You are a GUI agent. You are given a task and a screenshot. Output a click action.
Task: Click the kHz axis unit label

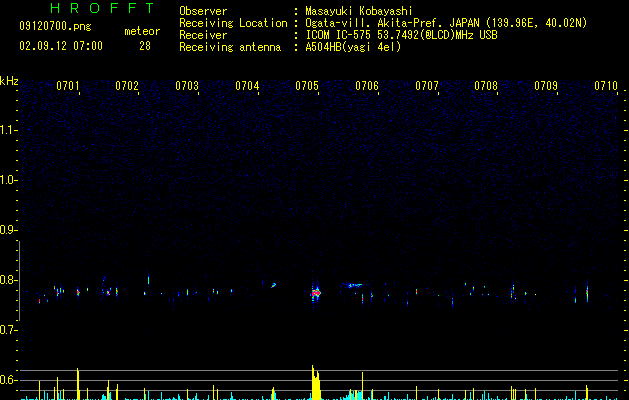[9, 81]
